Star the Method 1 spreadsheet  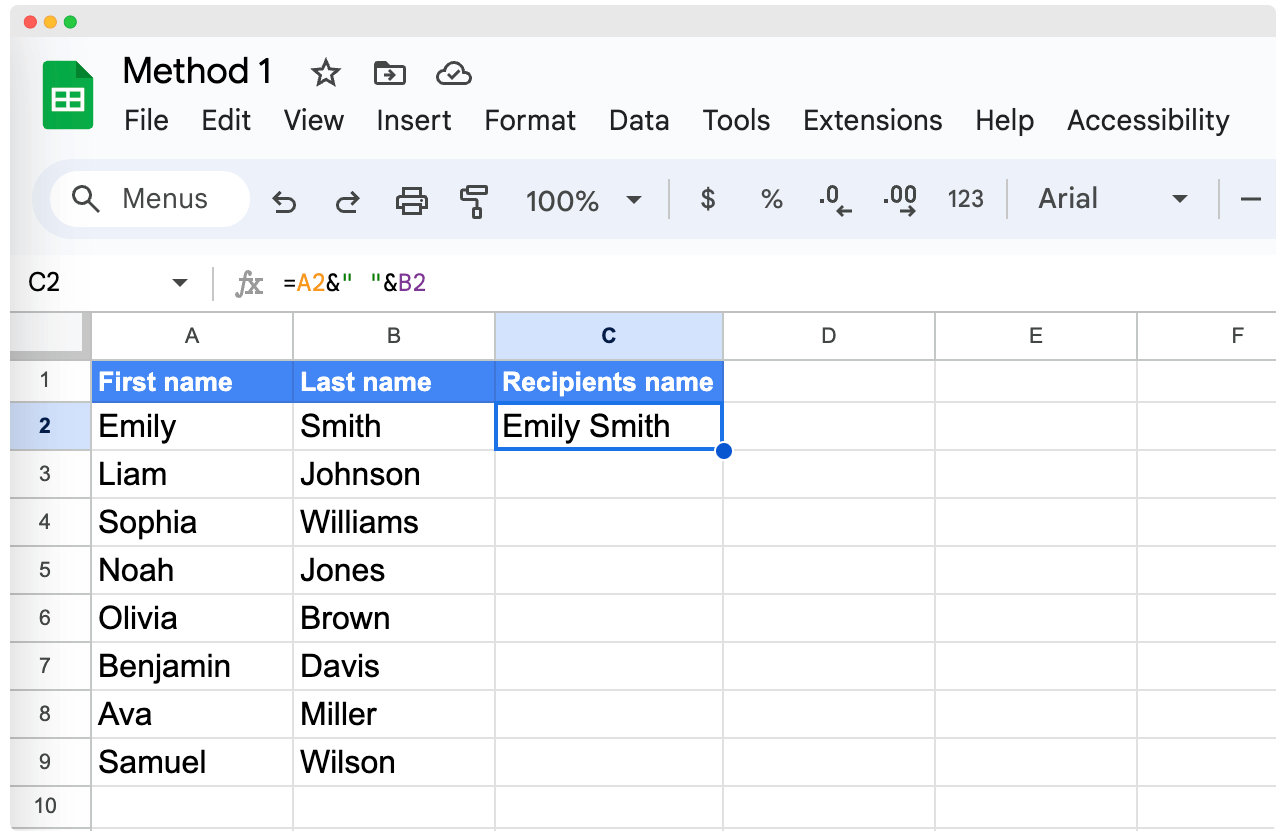pyautogui.click(x=325, y=73)
